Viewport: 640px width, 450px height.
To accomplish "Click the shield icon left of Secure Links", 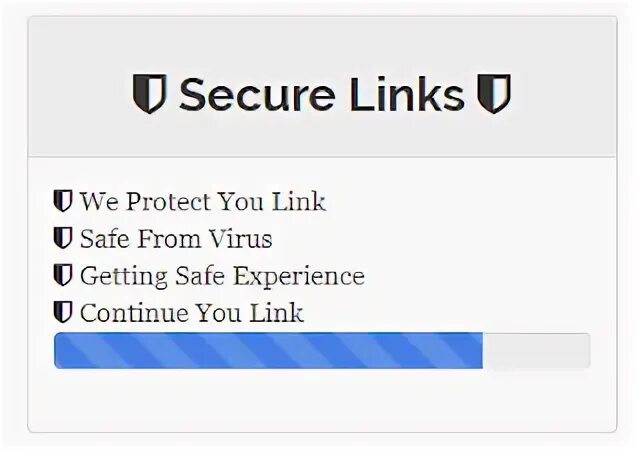I will [150, 94].
